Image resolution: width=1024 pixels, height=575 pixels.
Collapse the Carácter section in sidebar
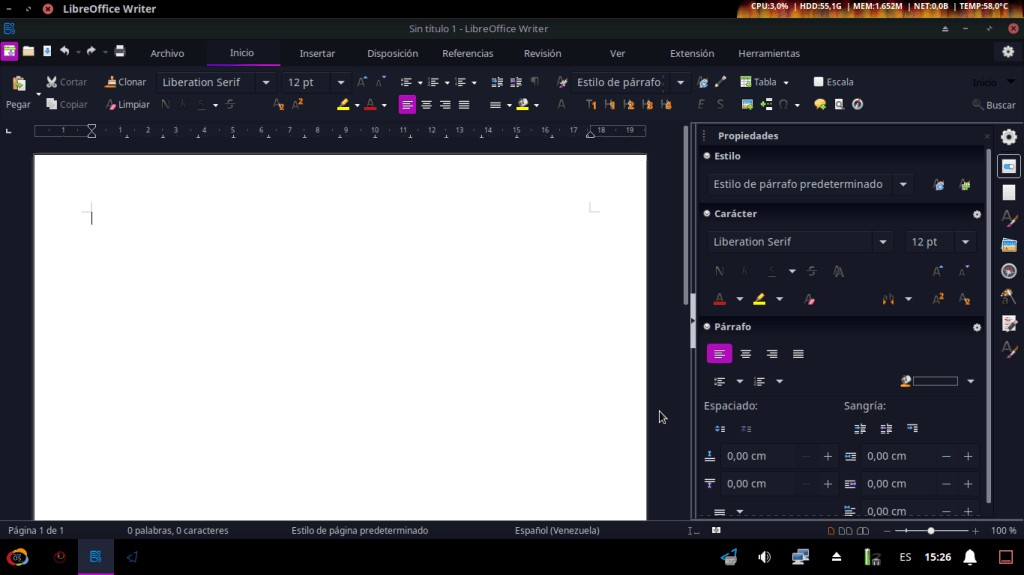click(707, 214)
